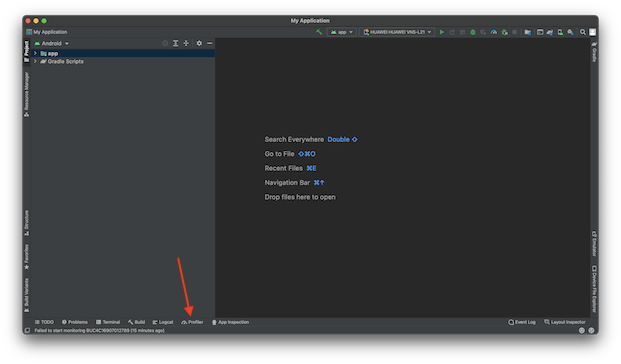The height and width of the screenshot is (364, 621).
Task: Click the Make Project hammer icon
Action: [319, 32]
